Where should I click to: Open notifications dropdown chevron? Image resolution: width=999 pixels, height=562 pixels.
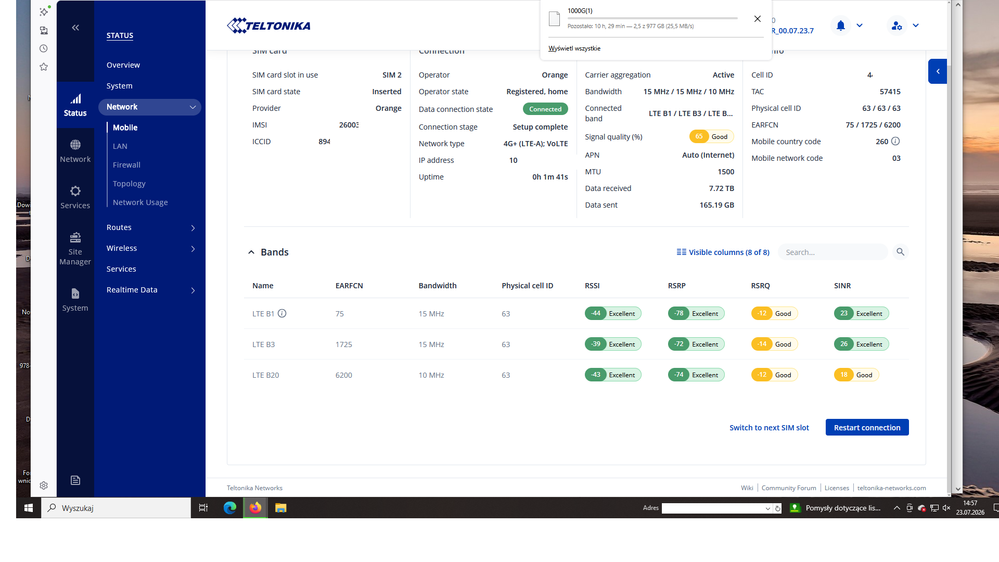pyautogui.click(x=859, y=25)
